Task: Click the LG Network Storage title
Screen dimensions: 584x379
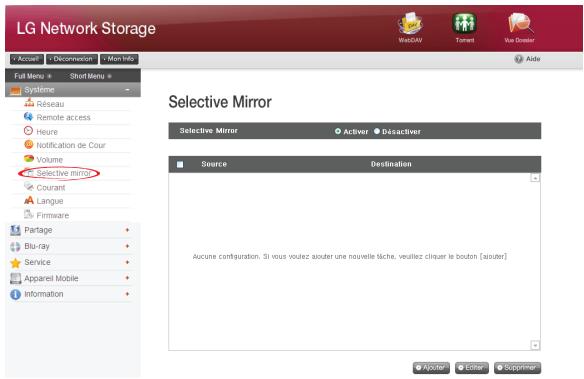Action: pyautogui.click(x=86, y=29)
